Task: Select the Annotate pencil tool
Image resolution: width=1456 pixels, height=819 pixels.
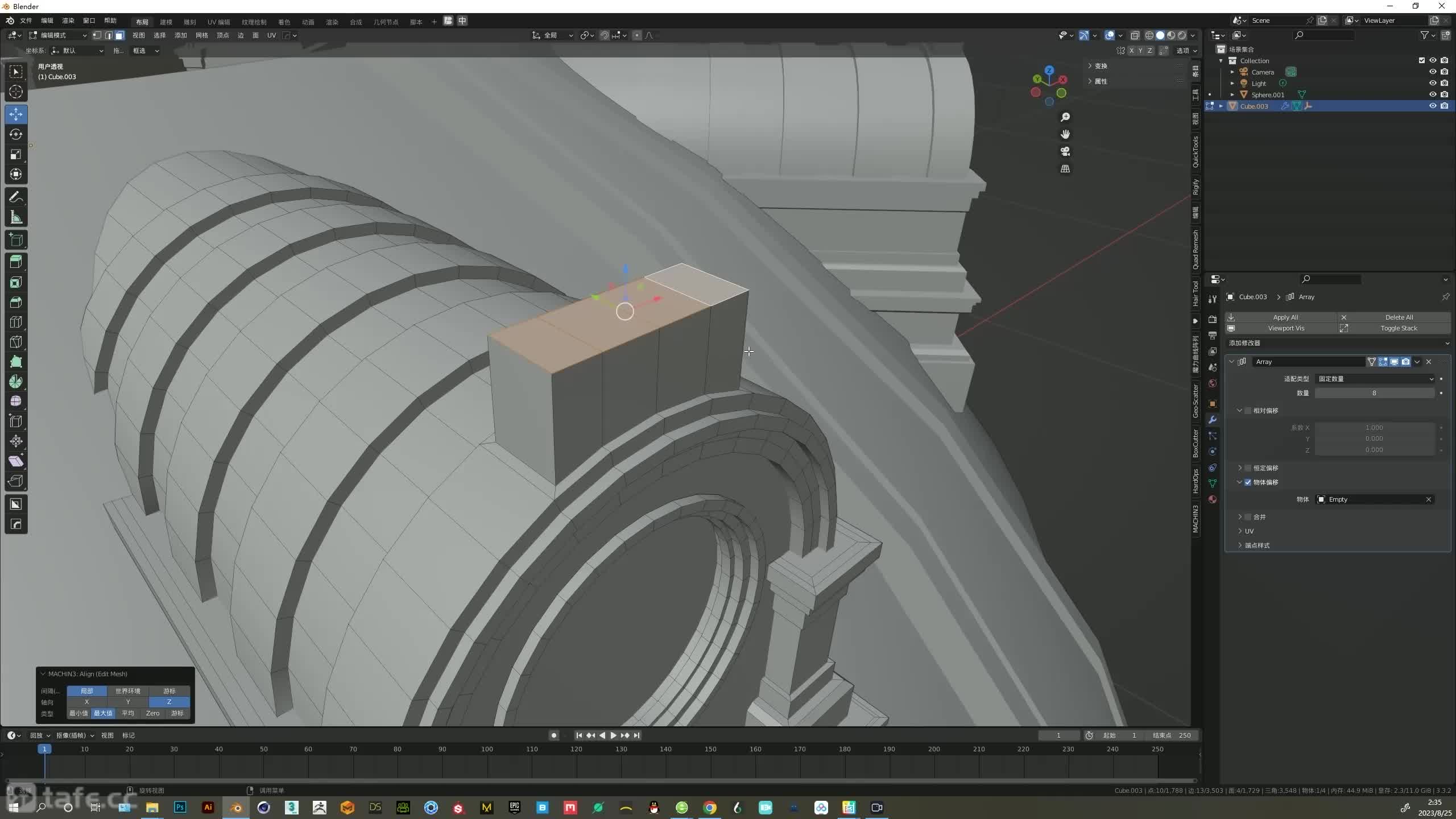Action: pos(16,197)
